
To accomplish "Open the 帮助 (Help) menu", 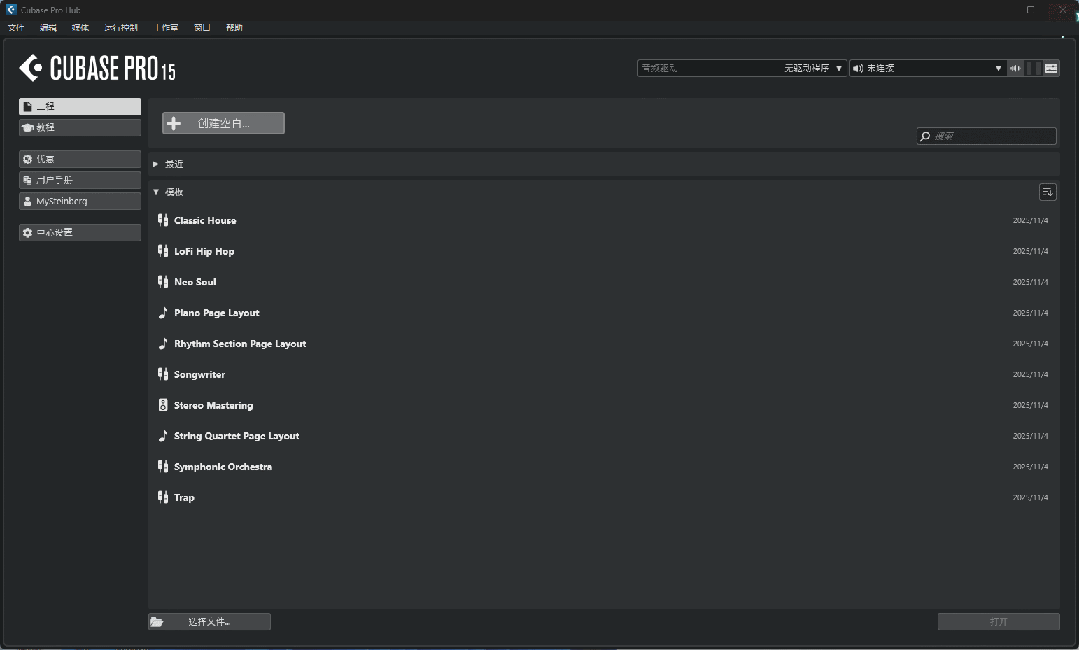I will [x=234, y=28].
